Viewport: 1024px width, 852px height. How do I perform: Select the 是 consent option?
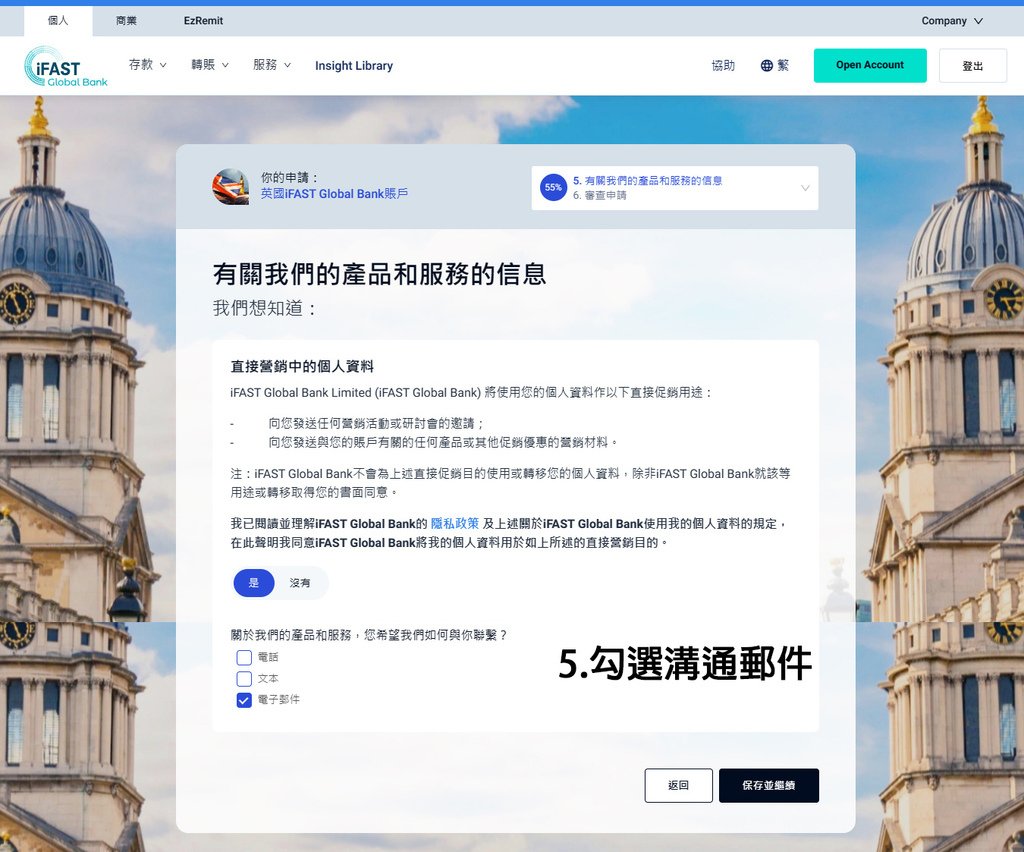[x=253, y=583]
